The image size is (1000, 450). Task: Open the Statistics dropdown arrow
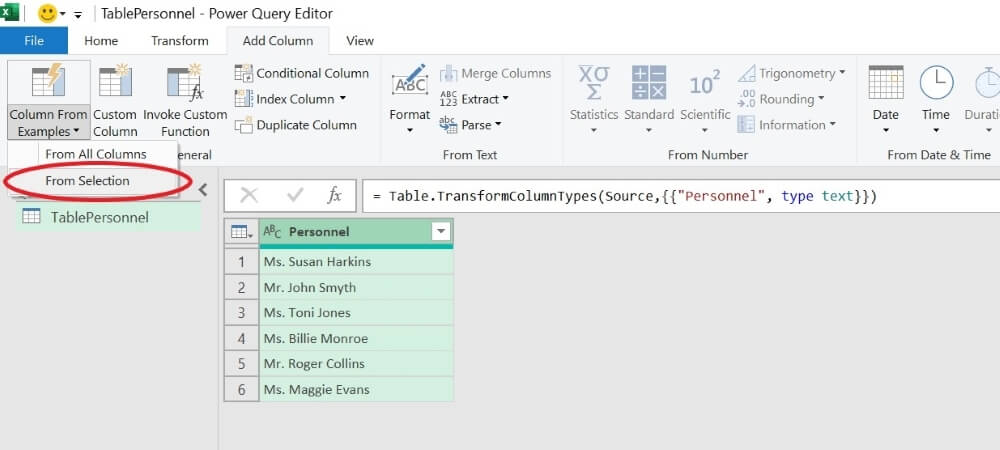[594, 131]
